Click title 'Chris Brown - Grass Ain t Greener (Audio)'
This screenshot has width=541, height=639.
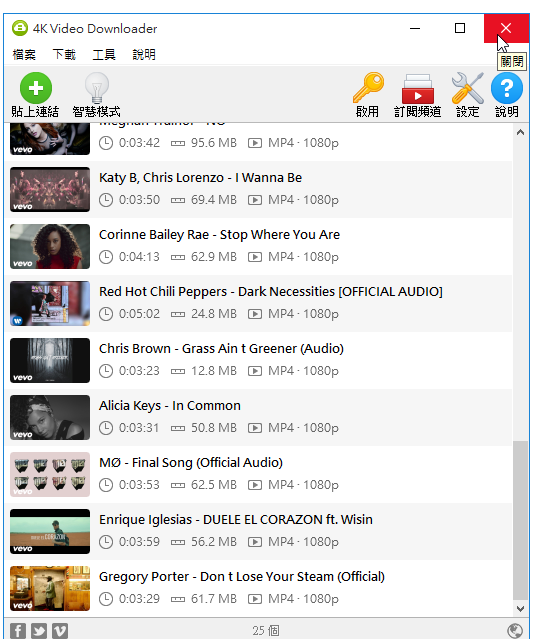pyautogui.click(x=221, y=349)
